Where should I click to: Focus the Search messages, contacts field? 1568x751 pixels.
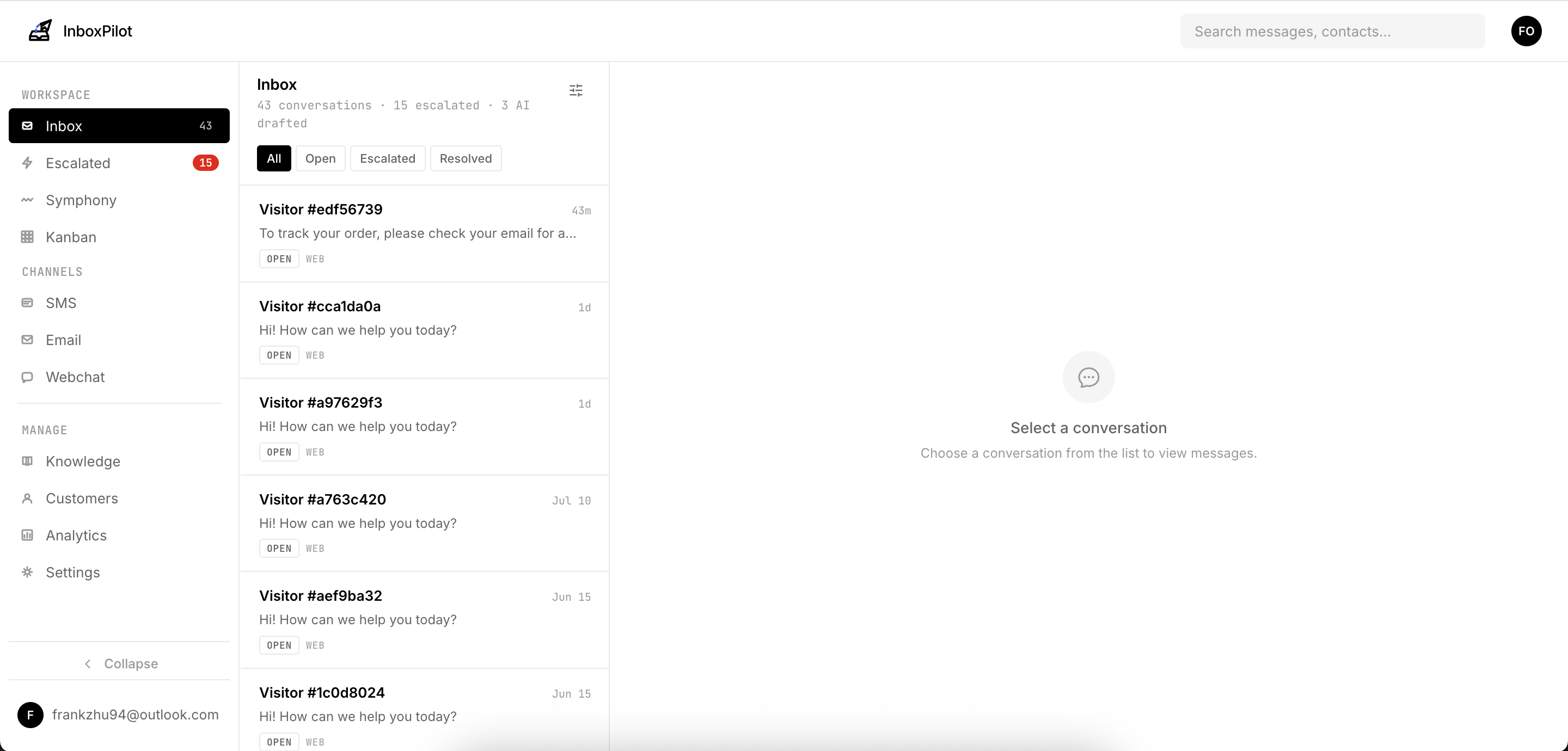coord(1332,31)
